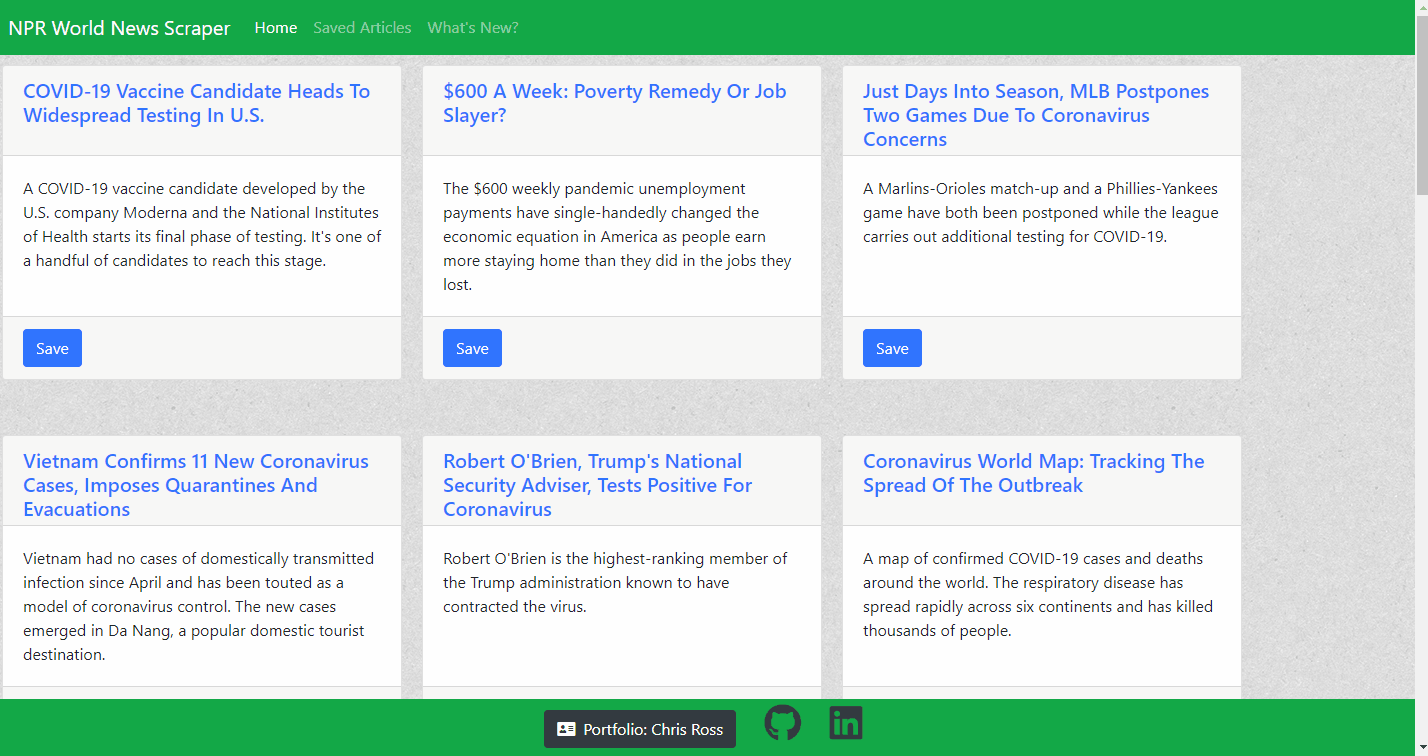1428x756 pixels.
Task: Click summary starting 'Vietnam had no cases'
Action: [x=199, y=607]
